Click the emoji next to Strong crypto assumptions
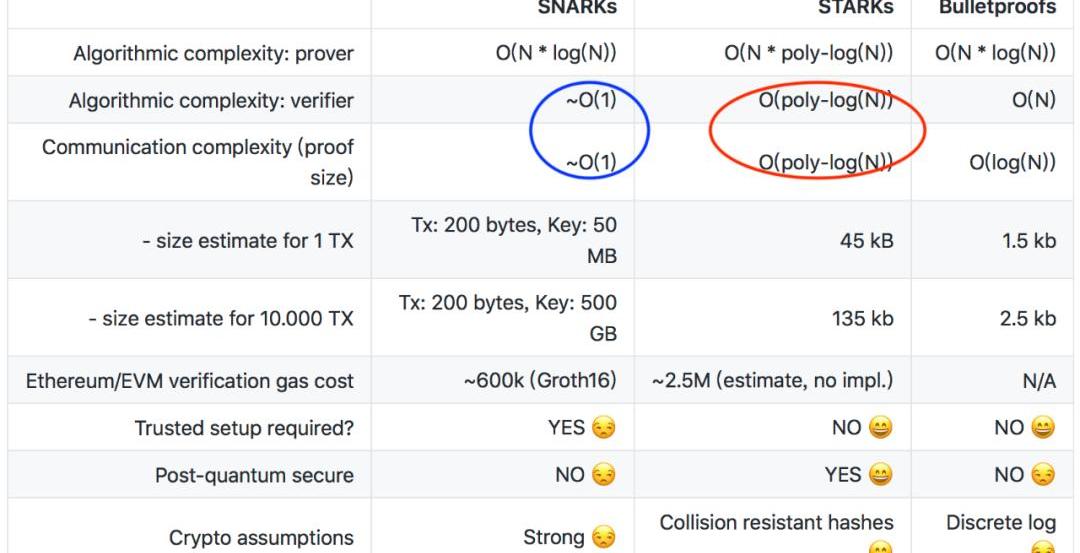 604,538
